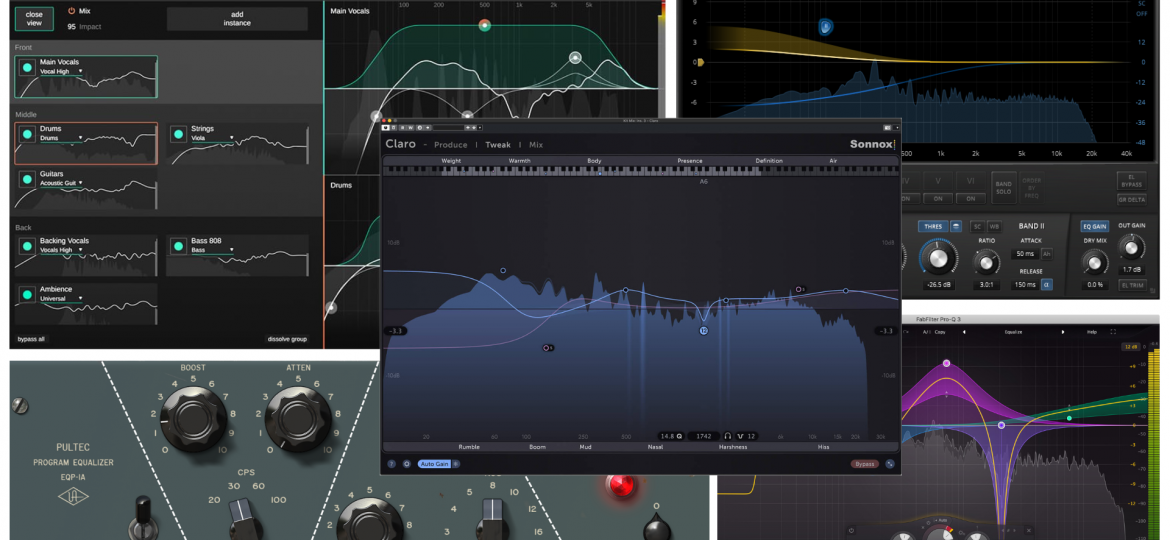This screenshot has width=1170, height=540.
Task: Click the headphones solo icon in Claro
Action: click(x=727, y=436)
